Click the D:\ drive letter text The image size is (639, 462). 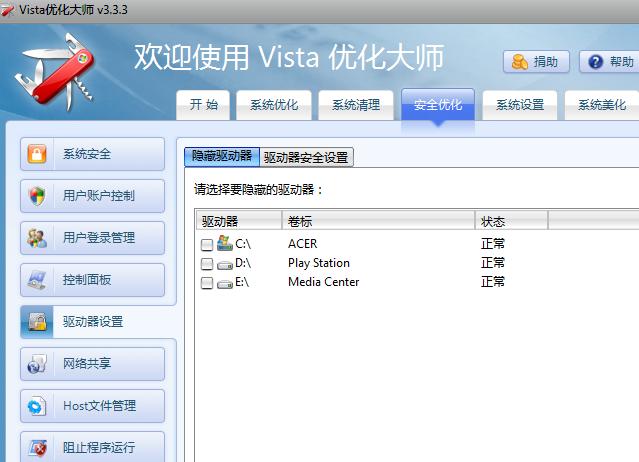click(243, 263)
